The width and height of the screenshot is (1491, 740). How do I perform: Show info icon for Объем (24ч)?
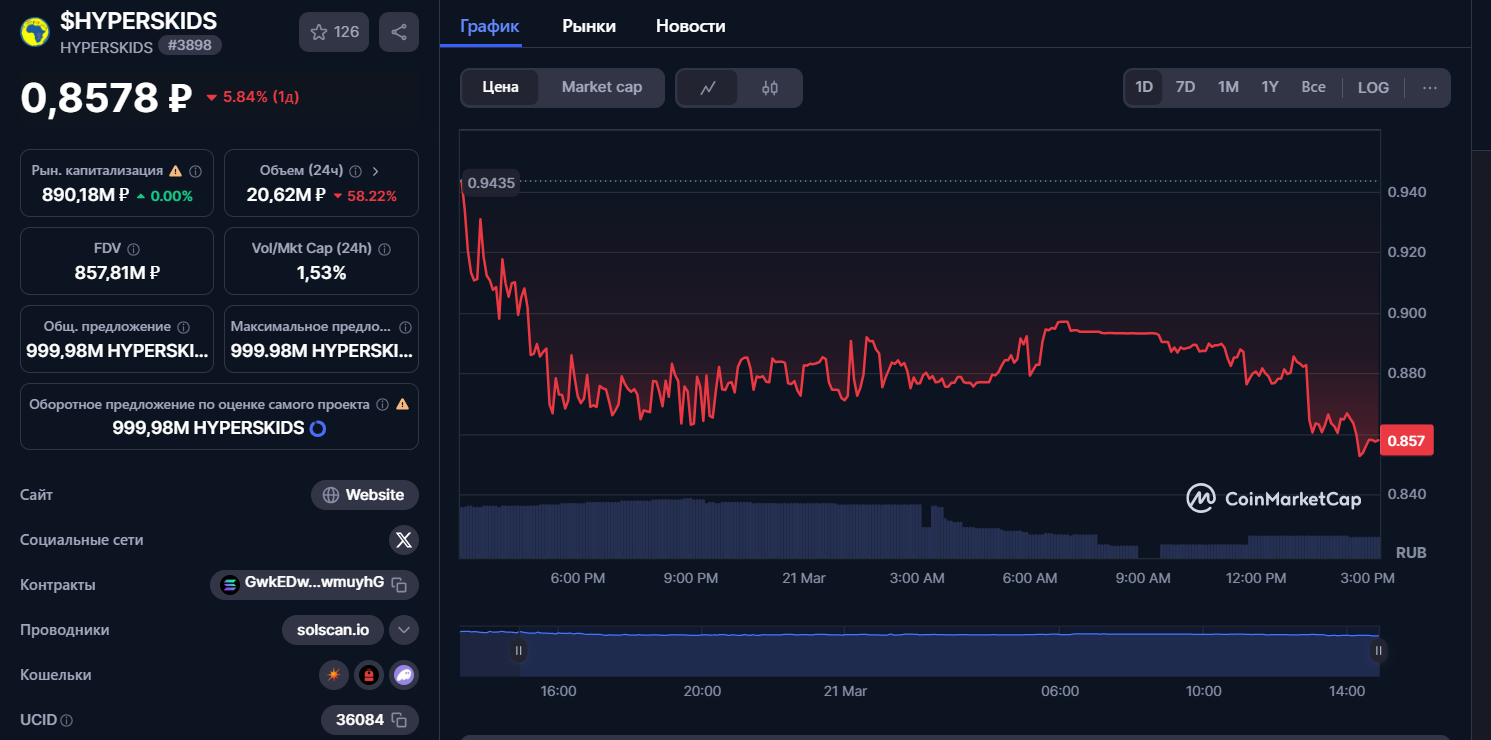[x=356, y=171]
